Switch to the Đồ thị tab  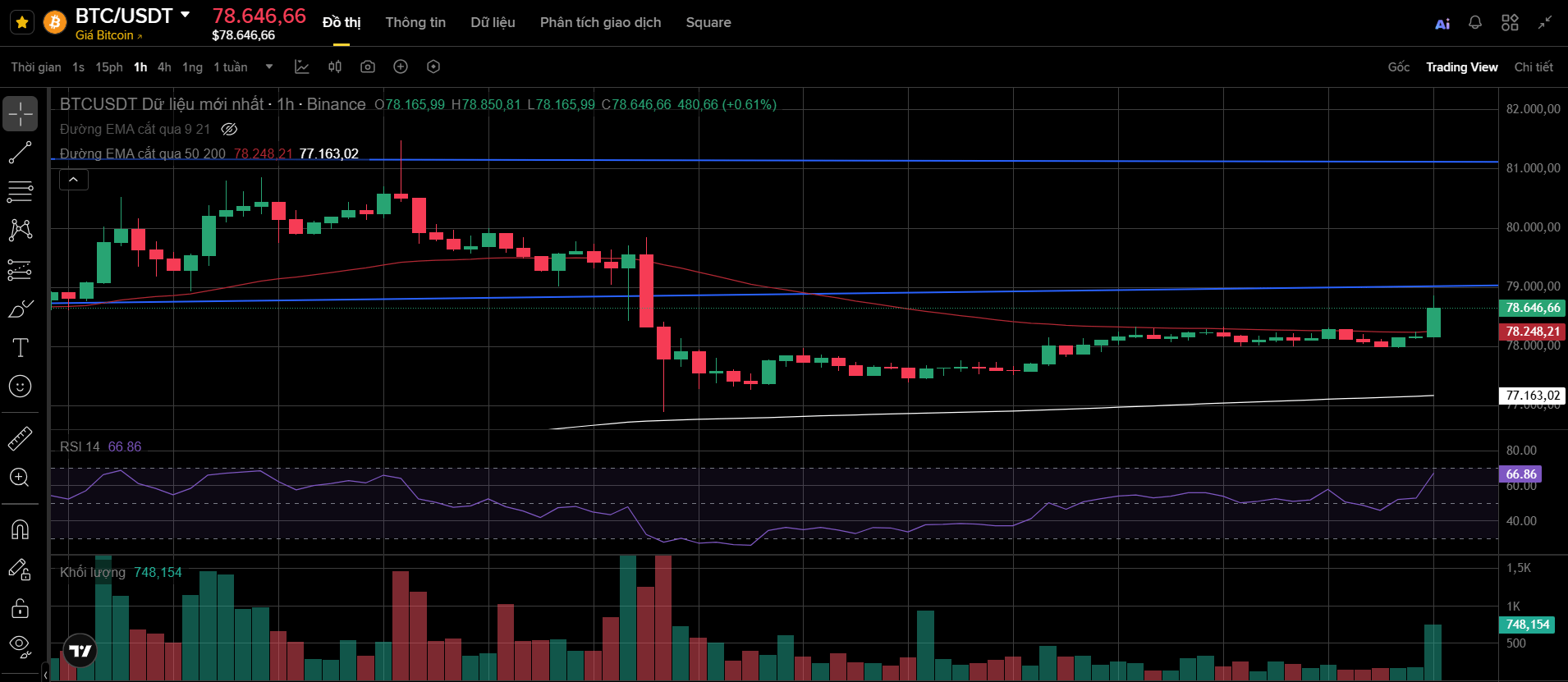[x=342, y=23]
